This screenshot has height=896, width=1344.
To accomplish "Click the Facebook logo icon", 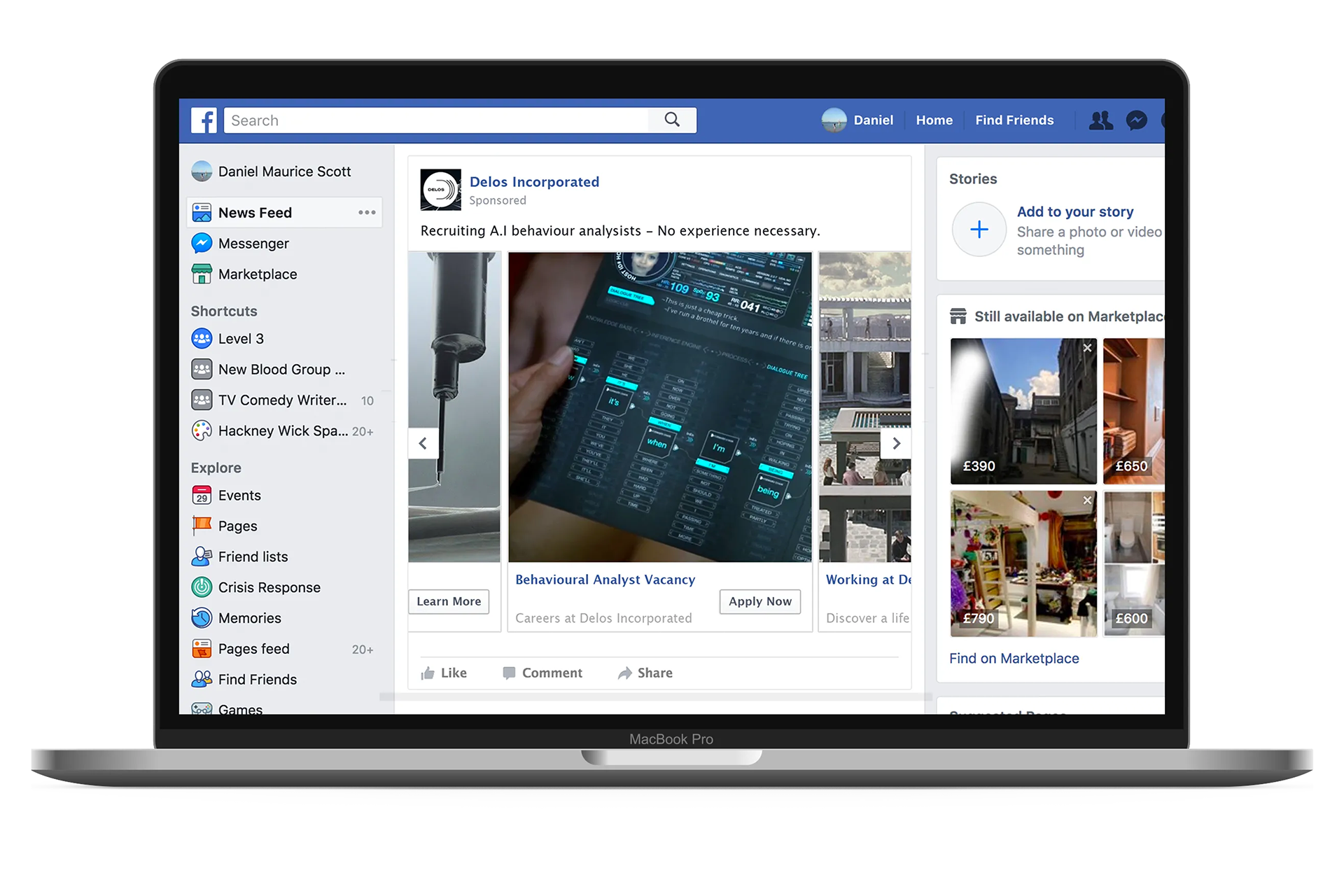I will (x=204, y=120).
